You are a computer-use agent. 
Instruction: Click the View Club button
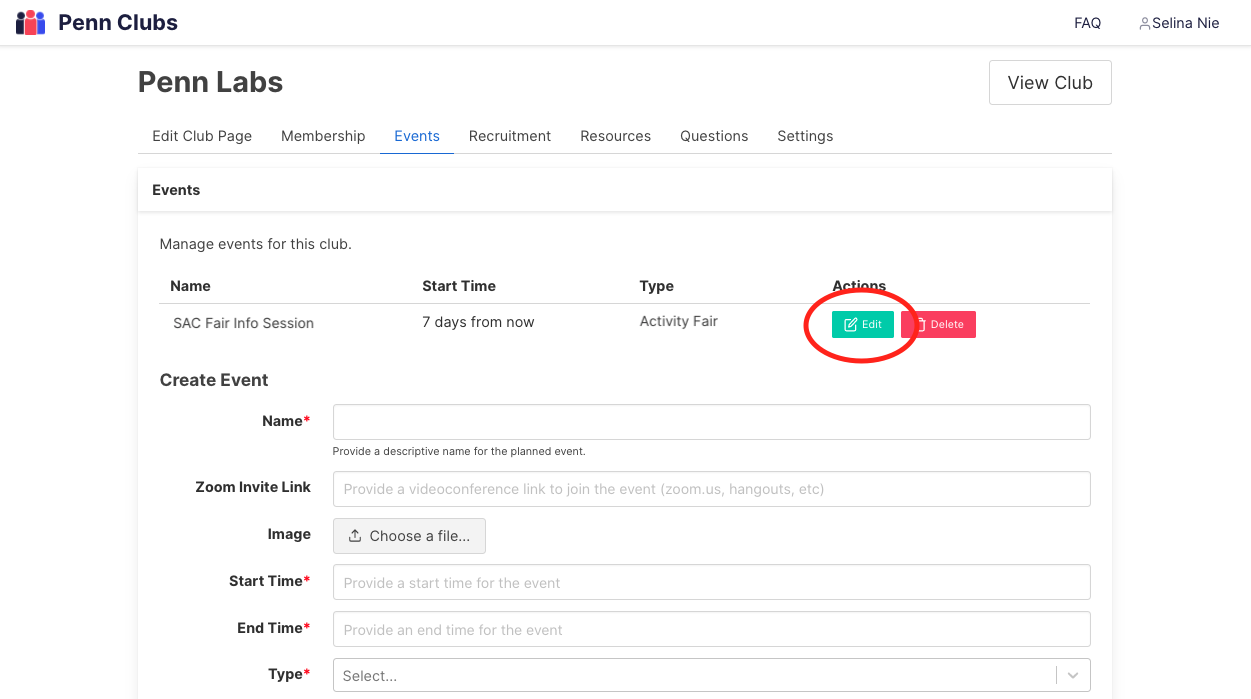pyautogui.click(x=1050, y=83)
